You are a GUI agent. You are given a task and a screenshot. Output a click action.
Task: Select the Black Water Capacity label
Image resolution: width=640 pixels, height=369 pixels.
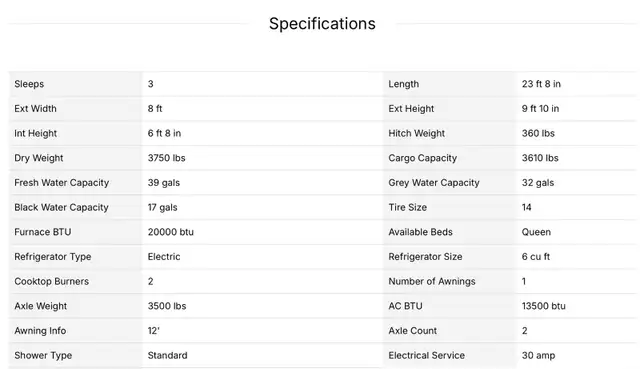pyautogui.click(x=62, y=208)
